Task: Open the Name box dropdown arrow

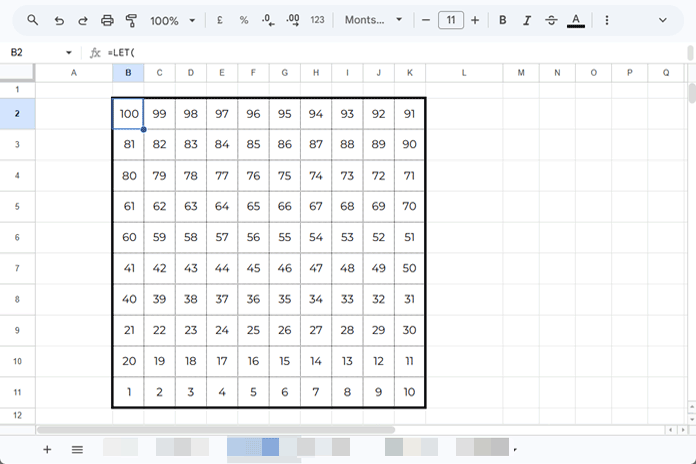Action: pyautogui.click(x=69, y=53)
